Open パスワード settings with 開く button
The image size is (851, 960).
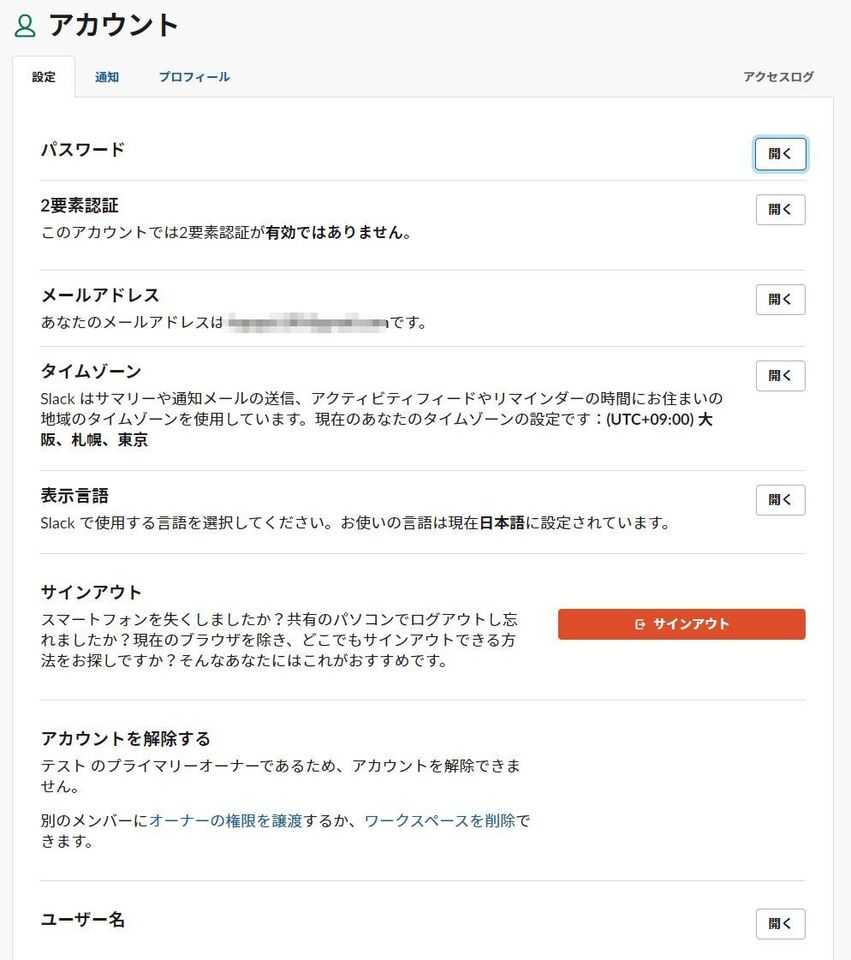click(x=780, y=153)
